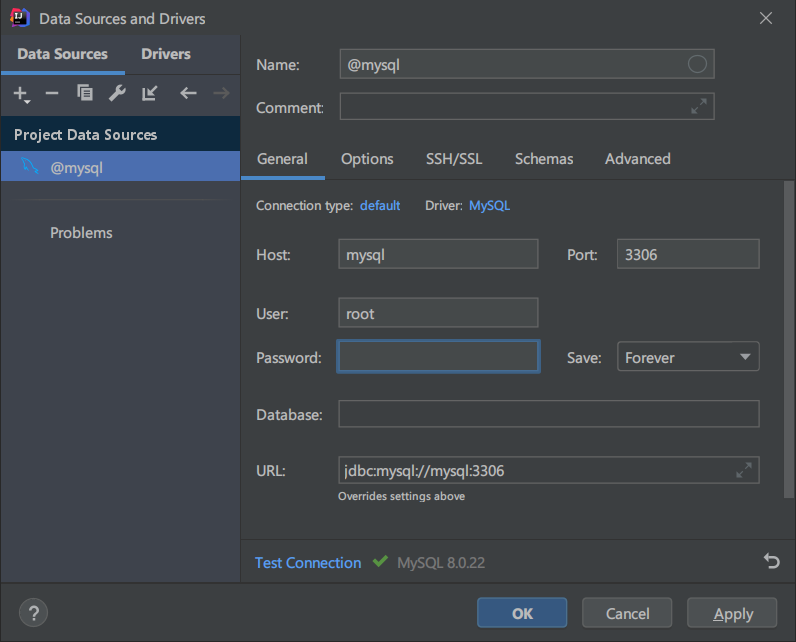The width and height of the screenshot is (796, 642).
Task: Open the General tab
Action: [282, 159]
